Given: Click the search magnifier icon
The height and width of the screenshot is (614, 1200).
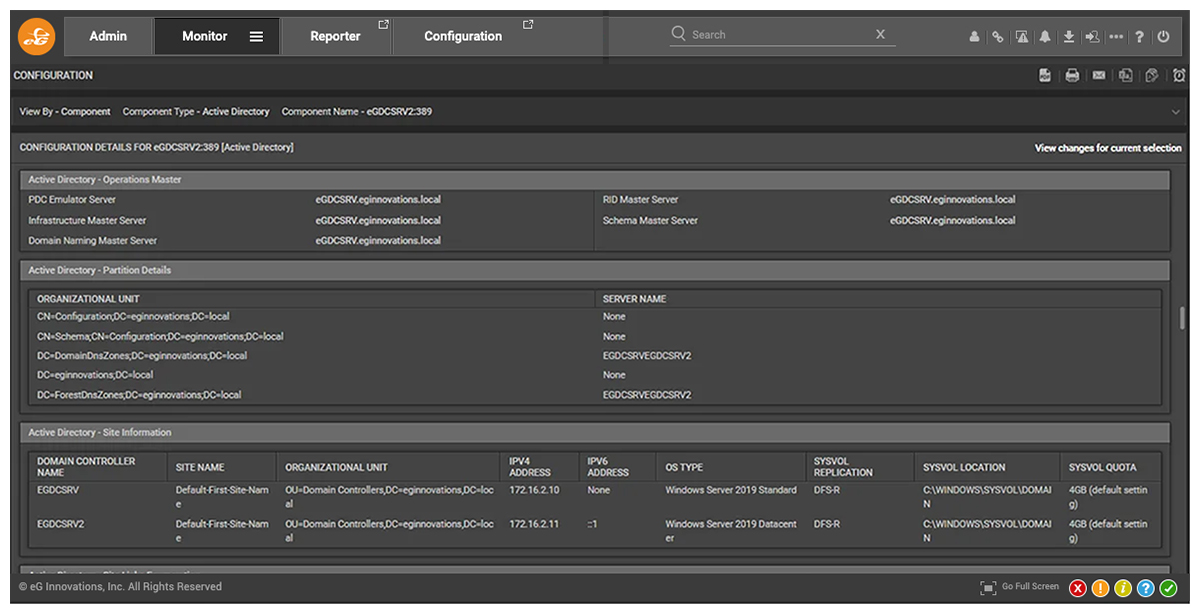Looking at the screenshot, I should coord(679,33).
